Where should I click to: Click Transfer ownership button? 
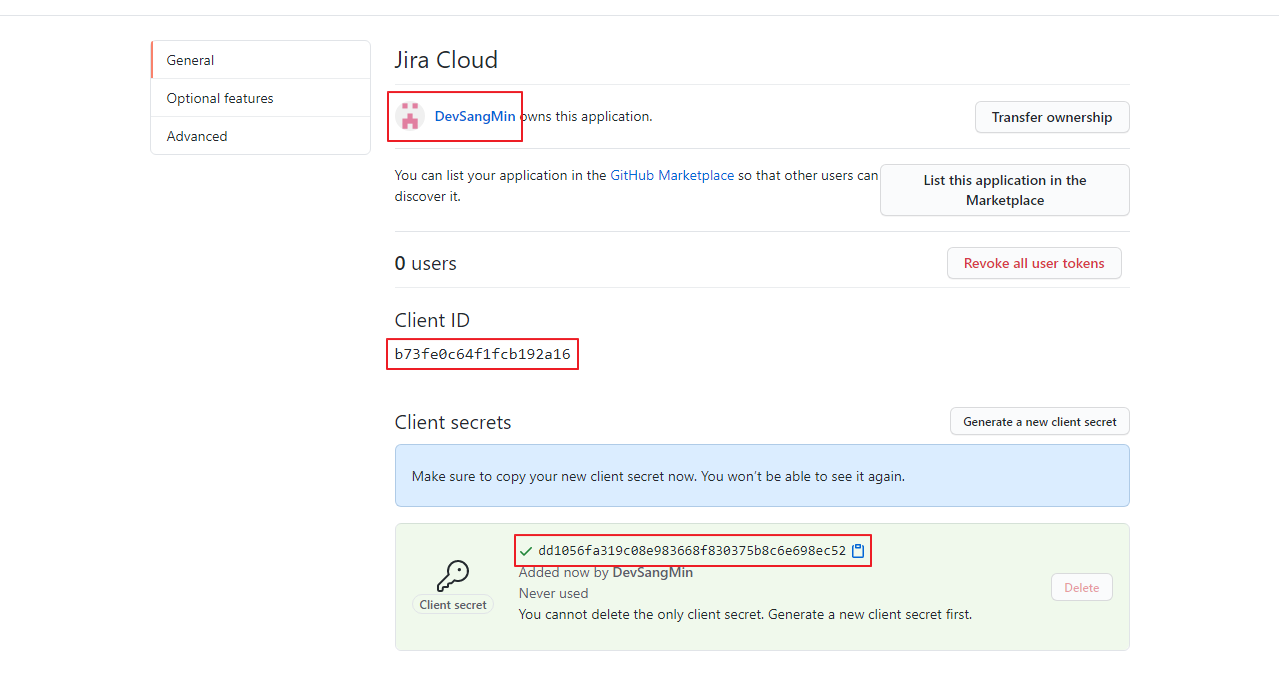pos(1052,117)
